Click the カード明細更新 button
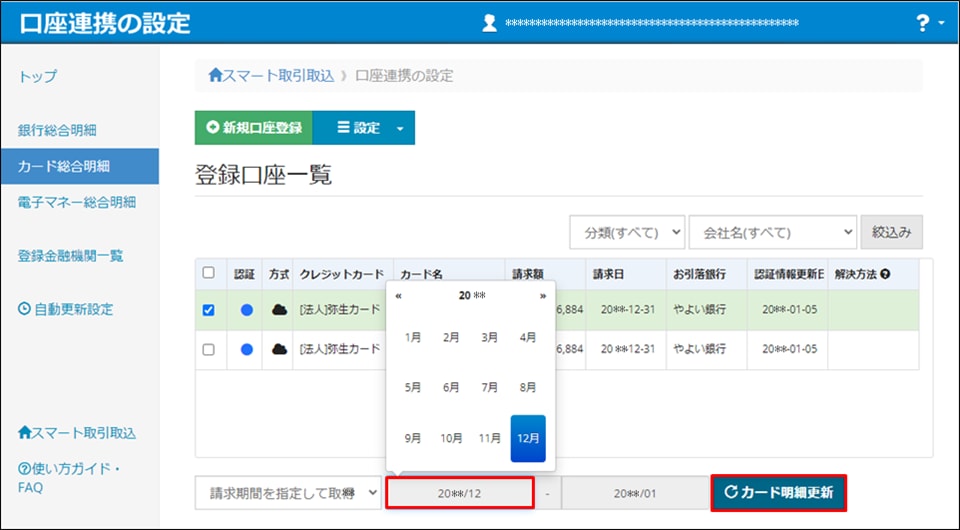960x530 pixels. (779, 492)
